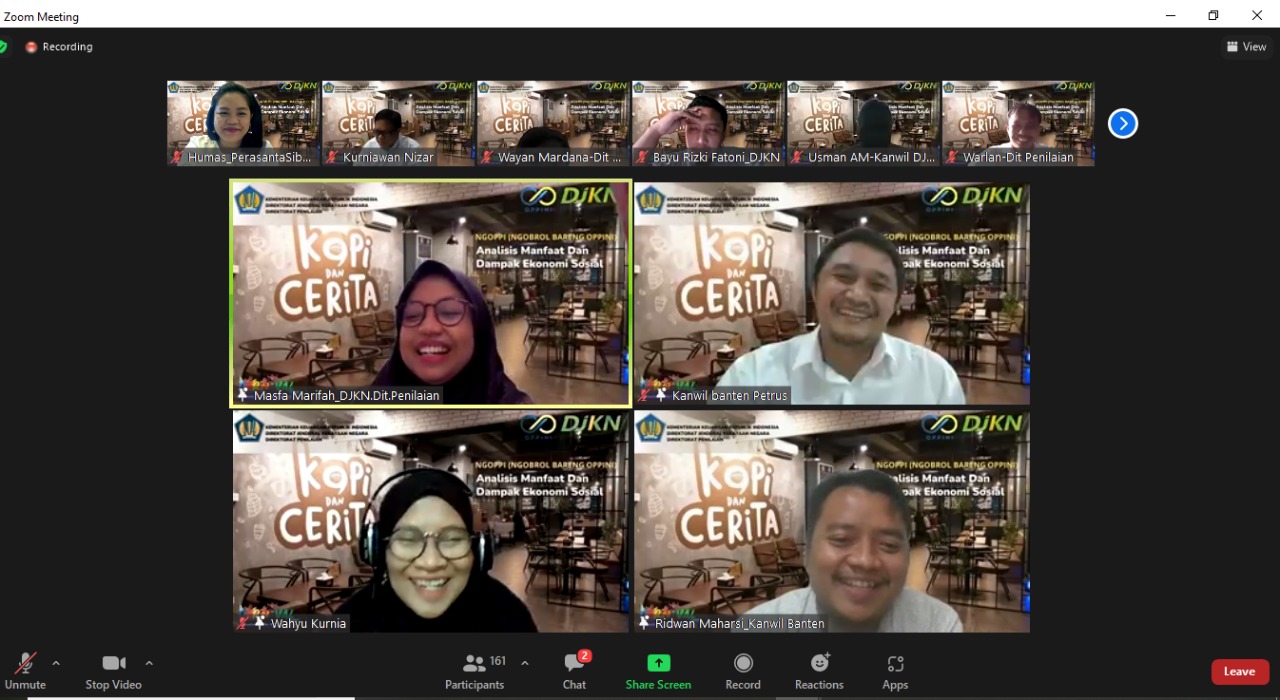Open the Reactions menu
The image size is (1280, 700).
coord(819,670)
